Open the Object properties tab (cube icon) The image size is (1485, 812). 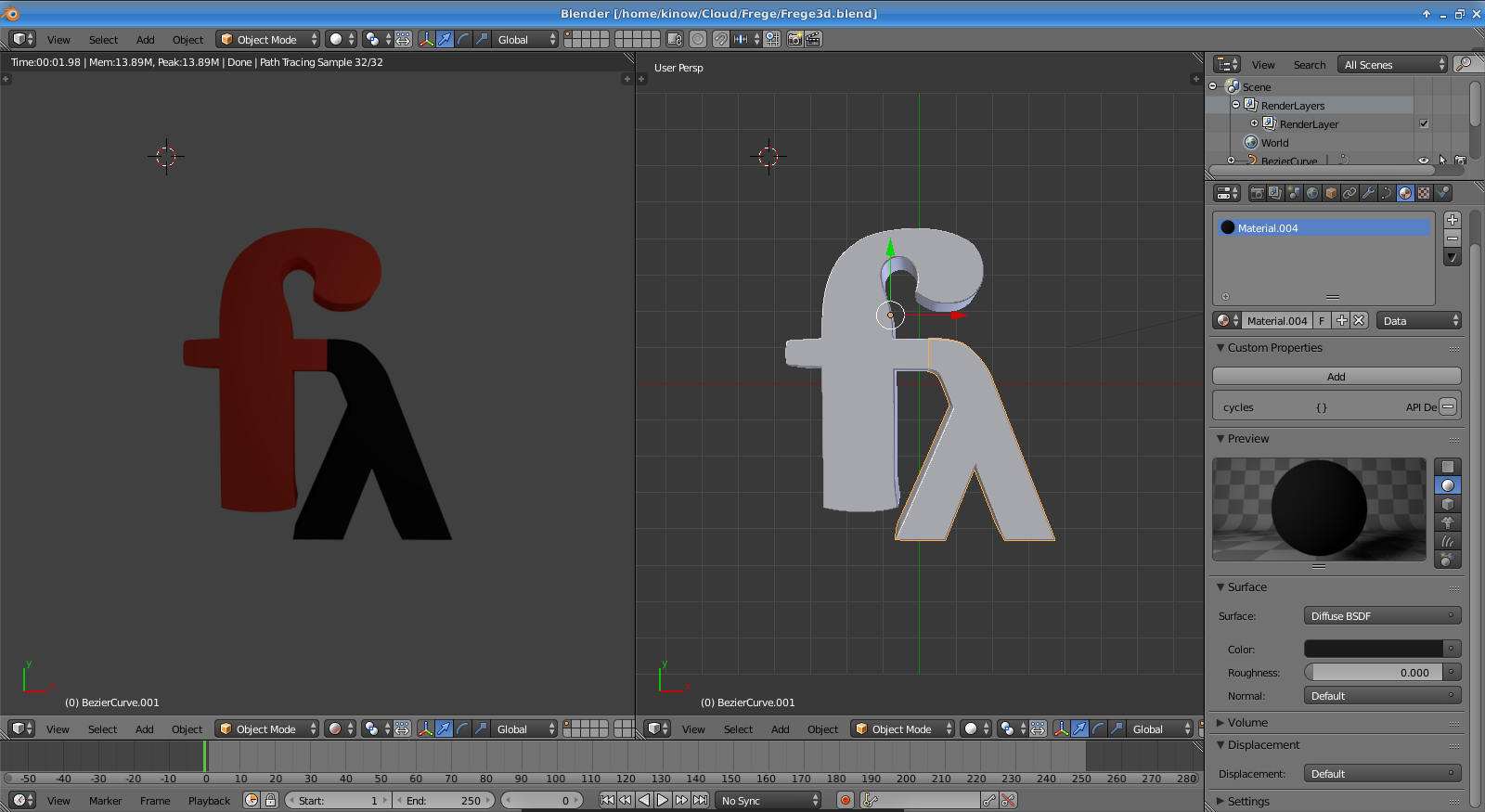click(1331, 193)
